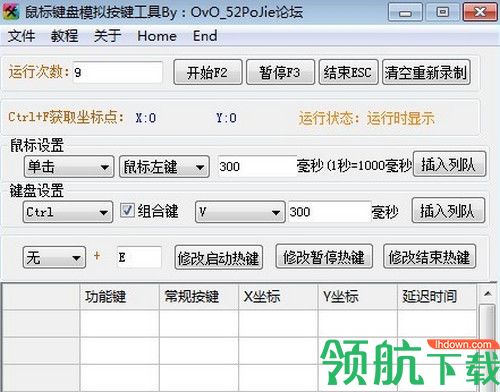The image size is (500, 392).
Task: Click the 结束ESC button
Action: 348,72
